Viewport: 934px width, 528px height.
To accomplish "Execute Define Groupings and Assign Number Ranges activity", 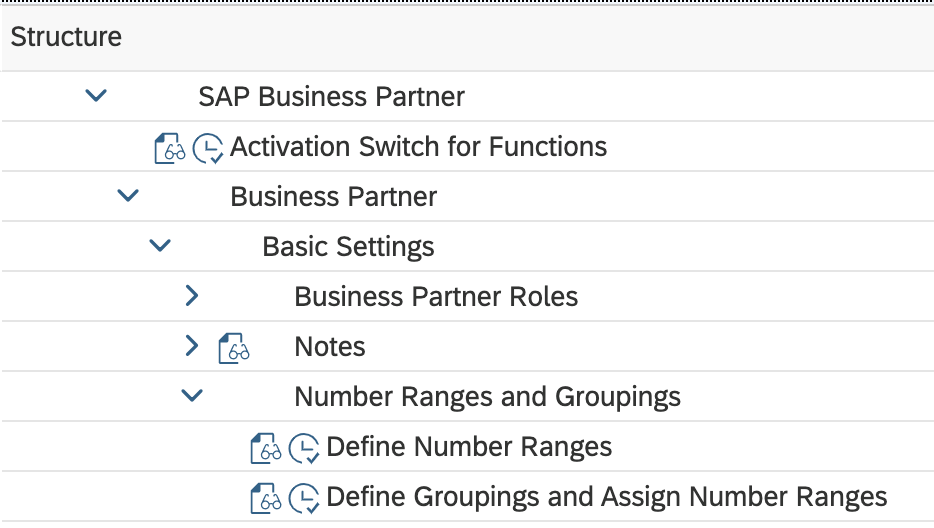I will 304,498.
